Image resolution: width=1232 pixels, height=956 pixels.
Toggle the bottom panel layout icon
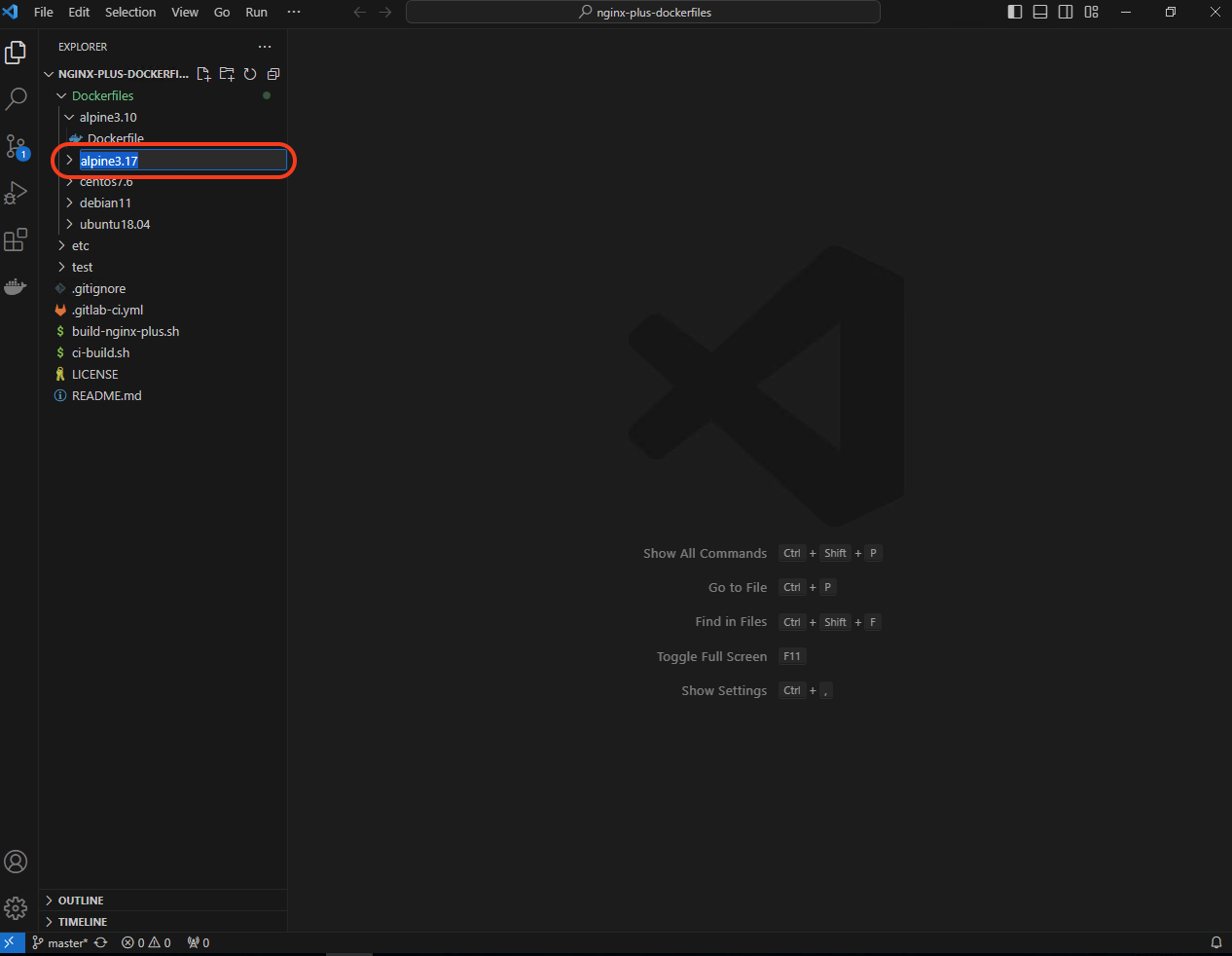click(x=1040, y=12)
